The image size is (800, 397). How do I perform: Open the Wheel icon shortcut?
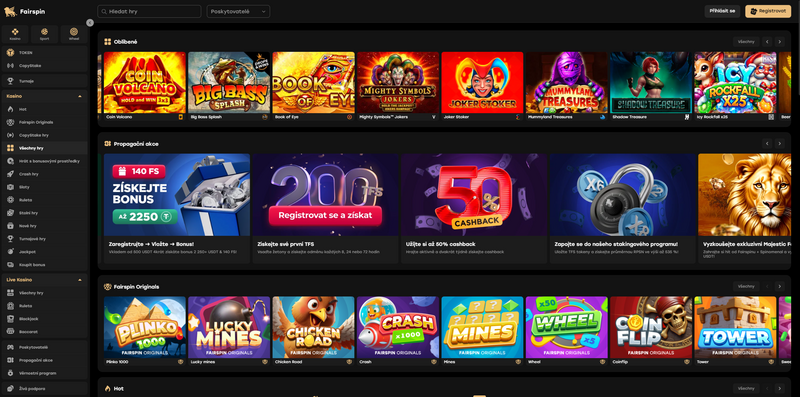click(x=74, y=34)
